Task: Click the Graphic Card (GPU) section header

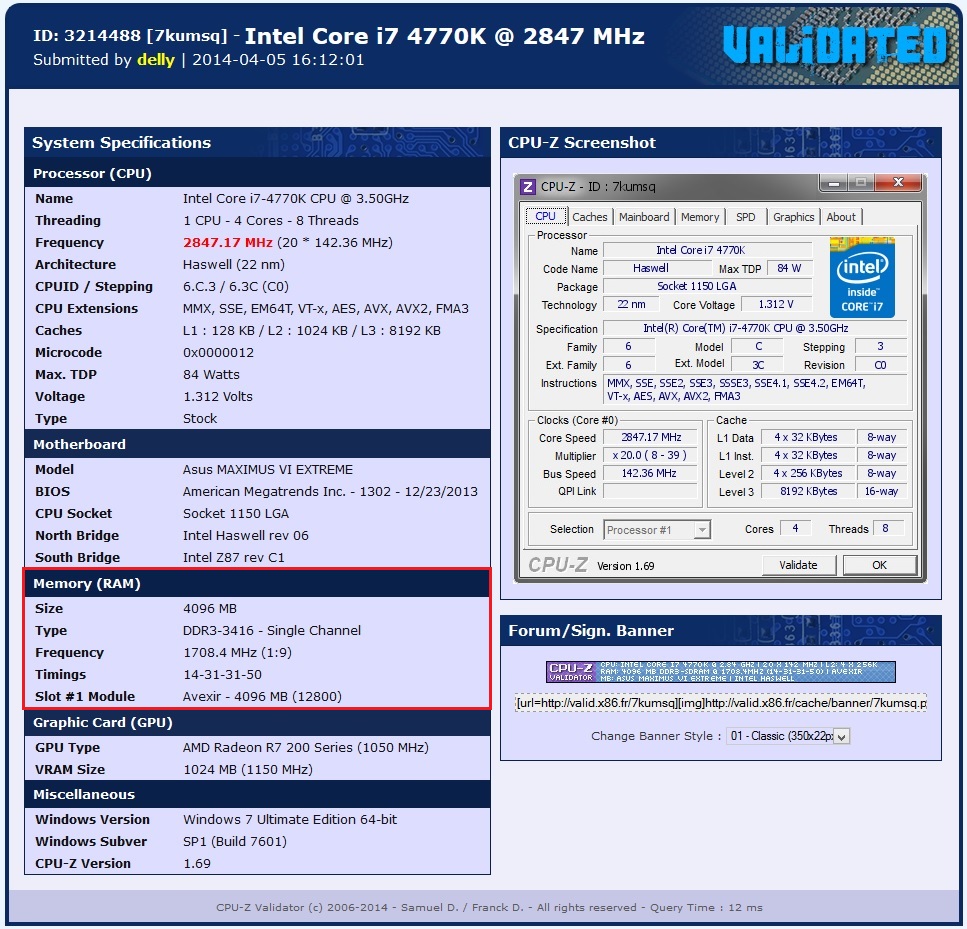Action: [257, 722]
